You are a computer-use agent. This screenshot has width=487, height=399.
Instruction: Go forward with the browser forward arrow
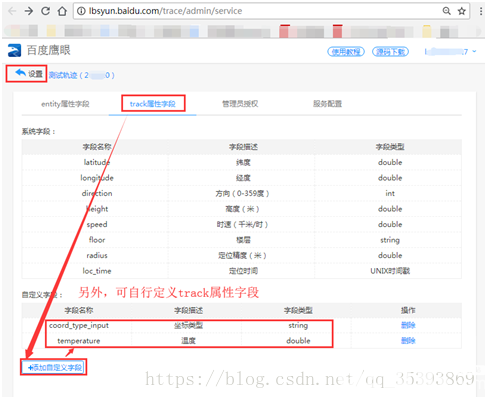(x=29, y=11)
